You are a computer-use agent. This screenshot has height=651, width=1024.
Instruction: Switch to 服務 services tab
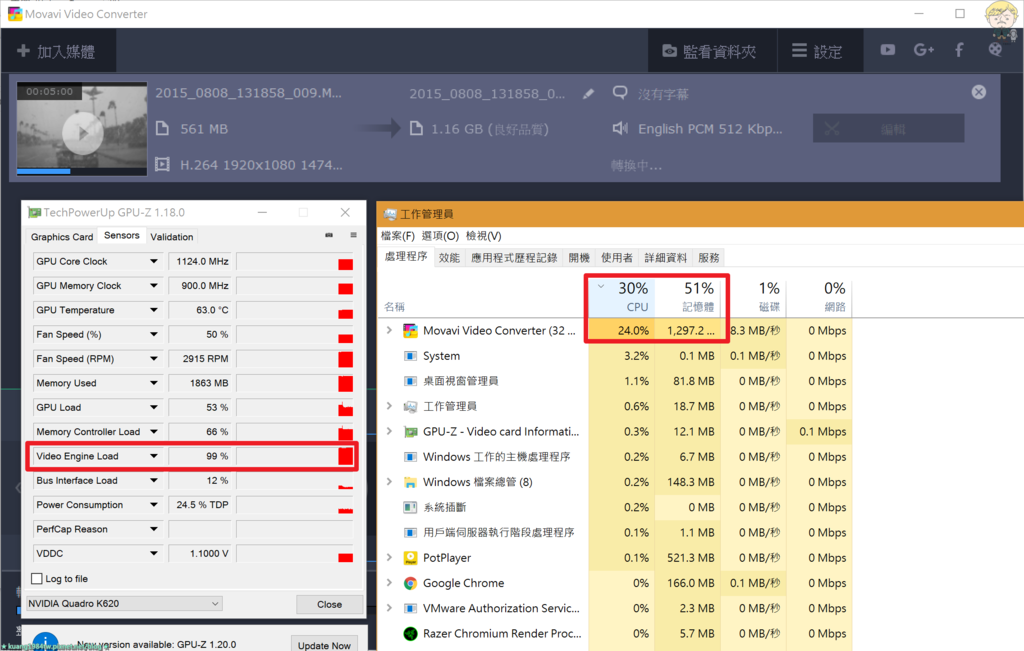tap(709, 258)
